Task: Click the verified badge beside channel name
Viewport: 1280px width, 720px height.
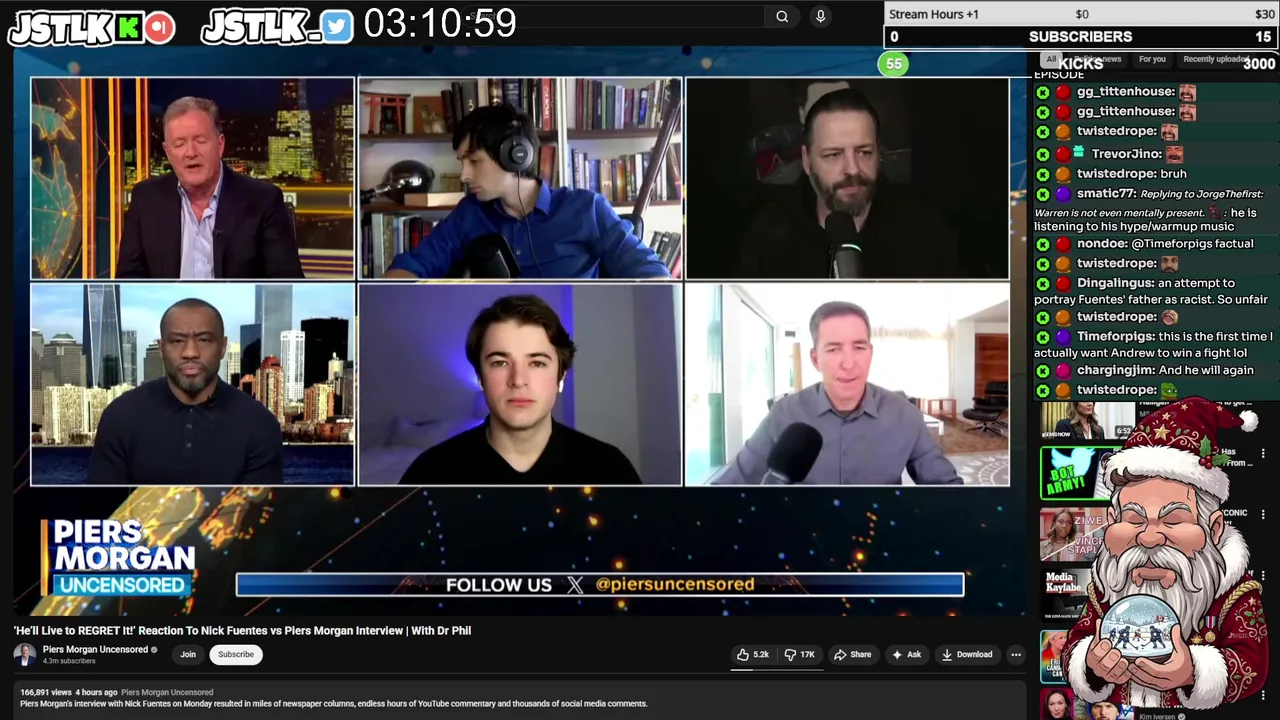Action: (154, 649)
